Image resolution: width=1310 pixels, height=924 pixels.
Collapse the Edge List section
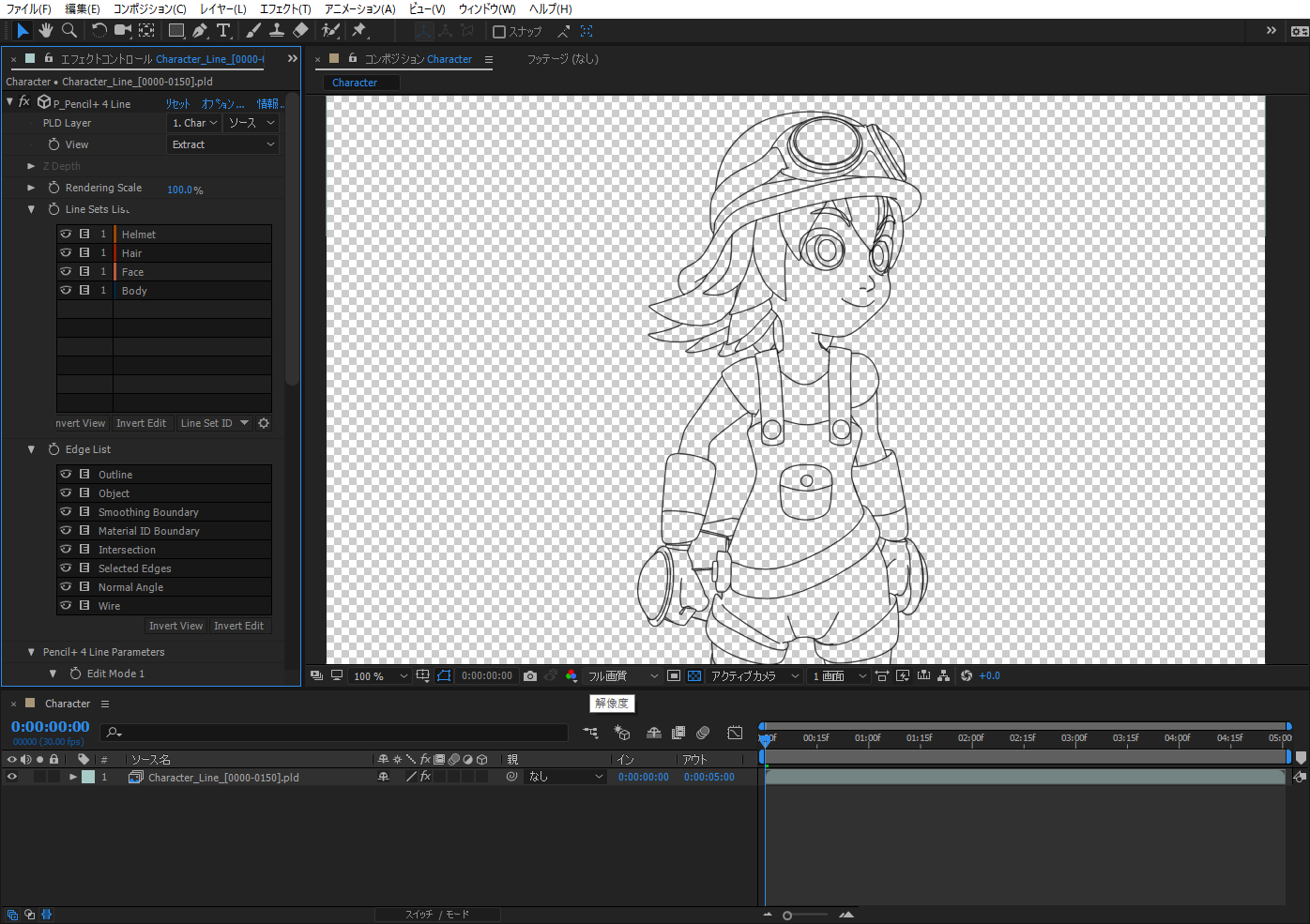tap(31, 449)
